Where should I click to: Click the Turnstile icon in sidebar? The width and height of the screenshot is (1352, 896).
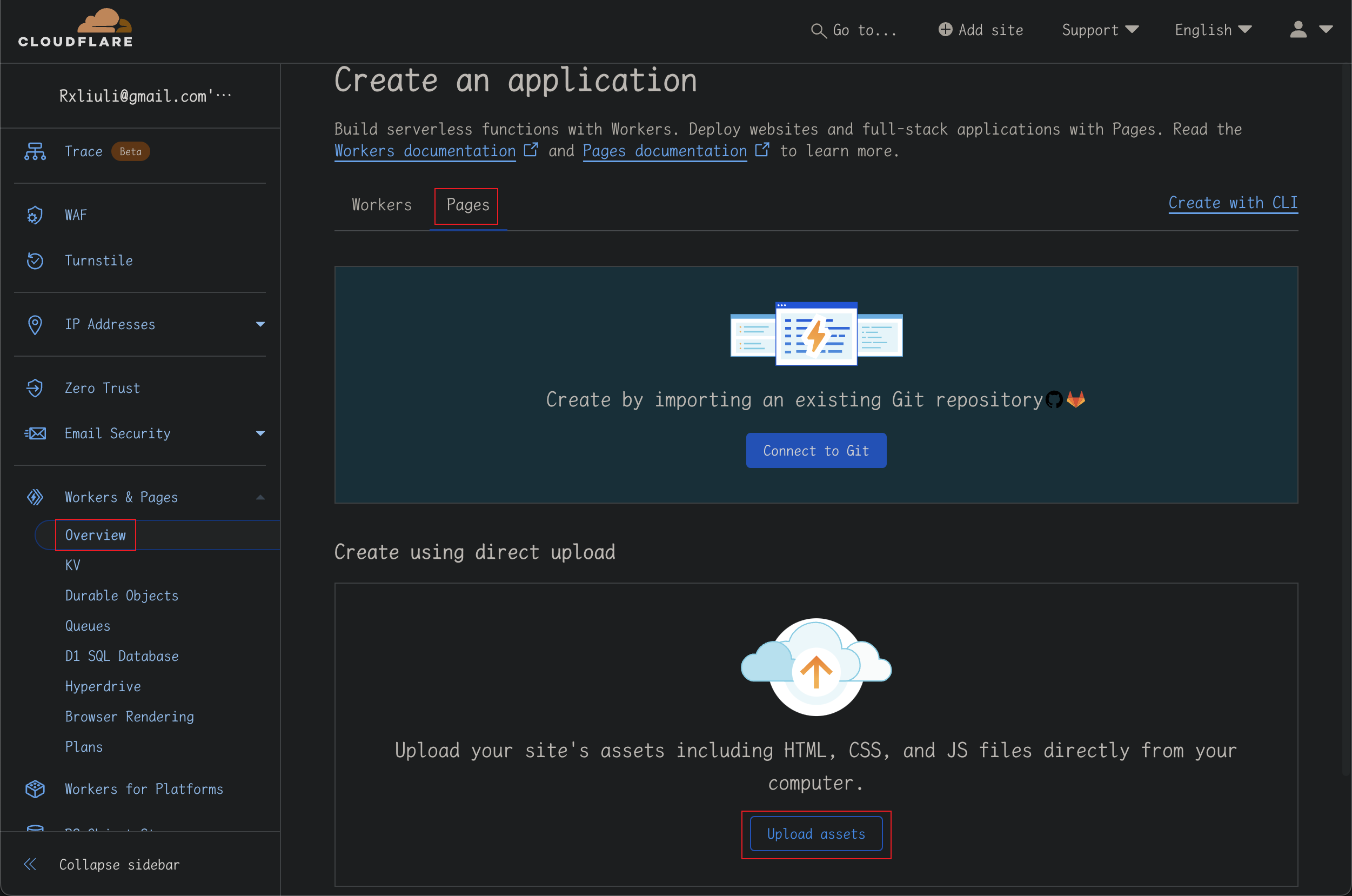coord(35,260)
